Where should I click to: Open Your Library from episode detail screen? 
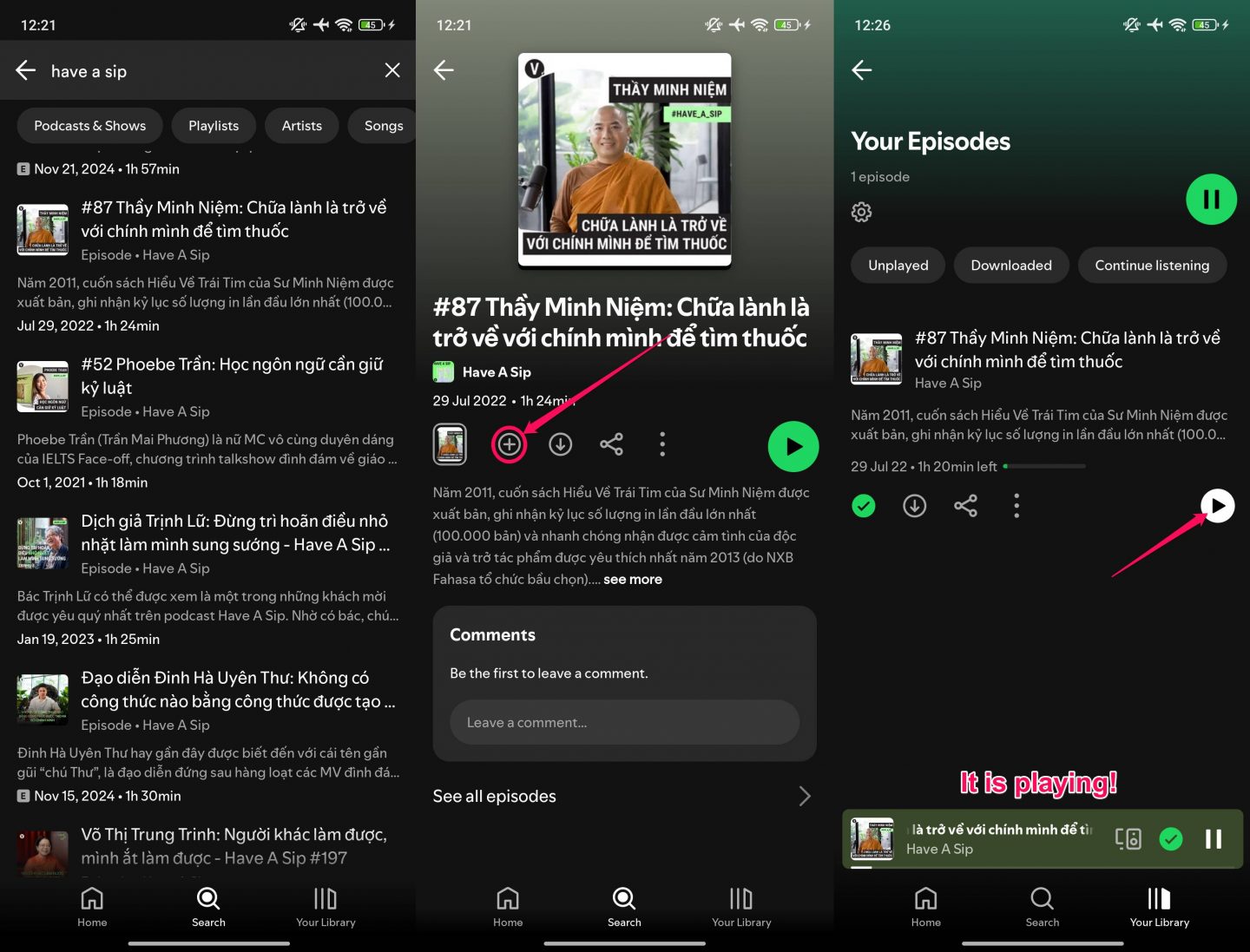[741, 907]
